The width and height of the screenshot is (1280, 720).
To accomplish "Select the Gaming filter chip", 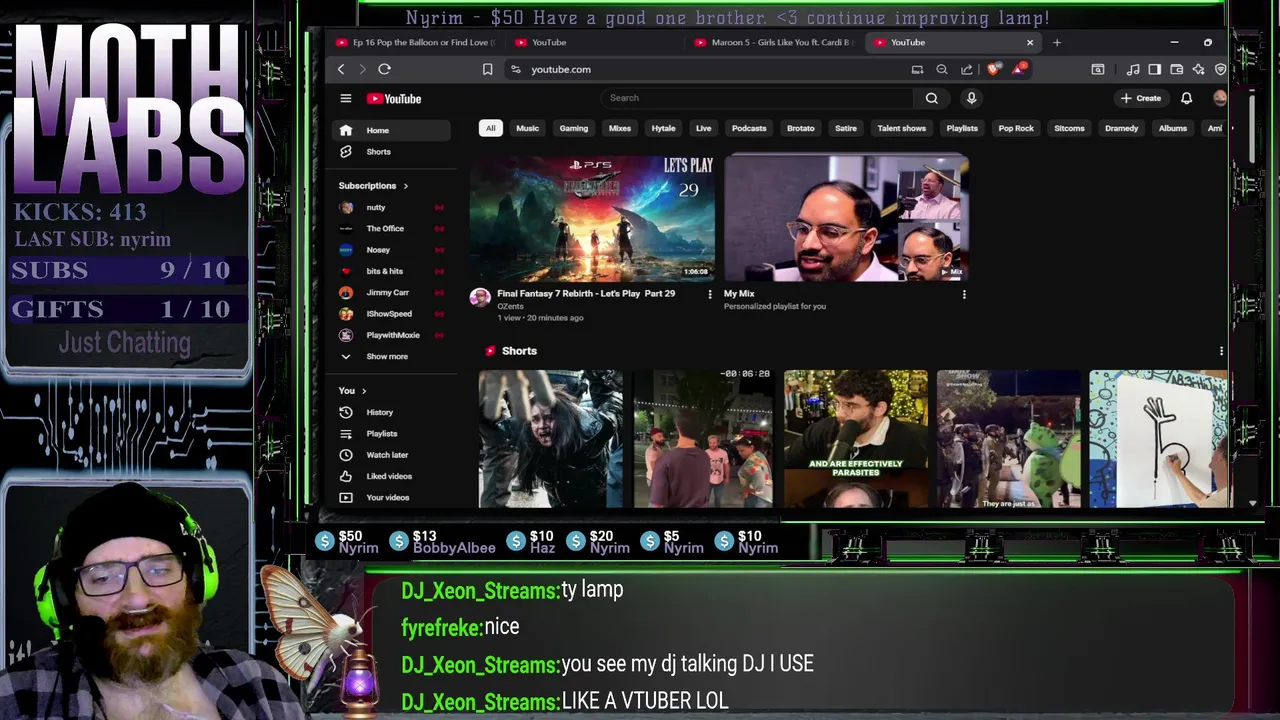I will [x=574, y=128].
